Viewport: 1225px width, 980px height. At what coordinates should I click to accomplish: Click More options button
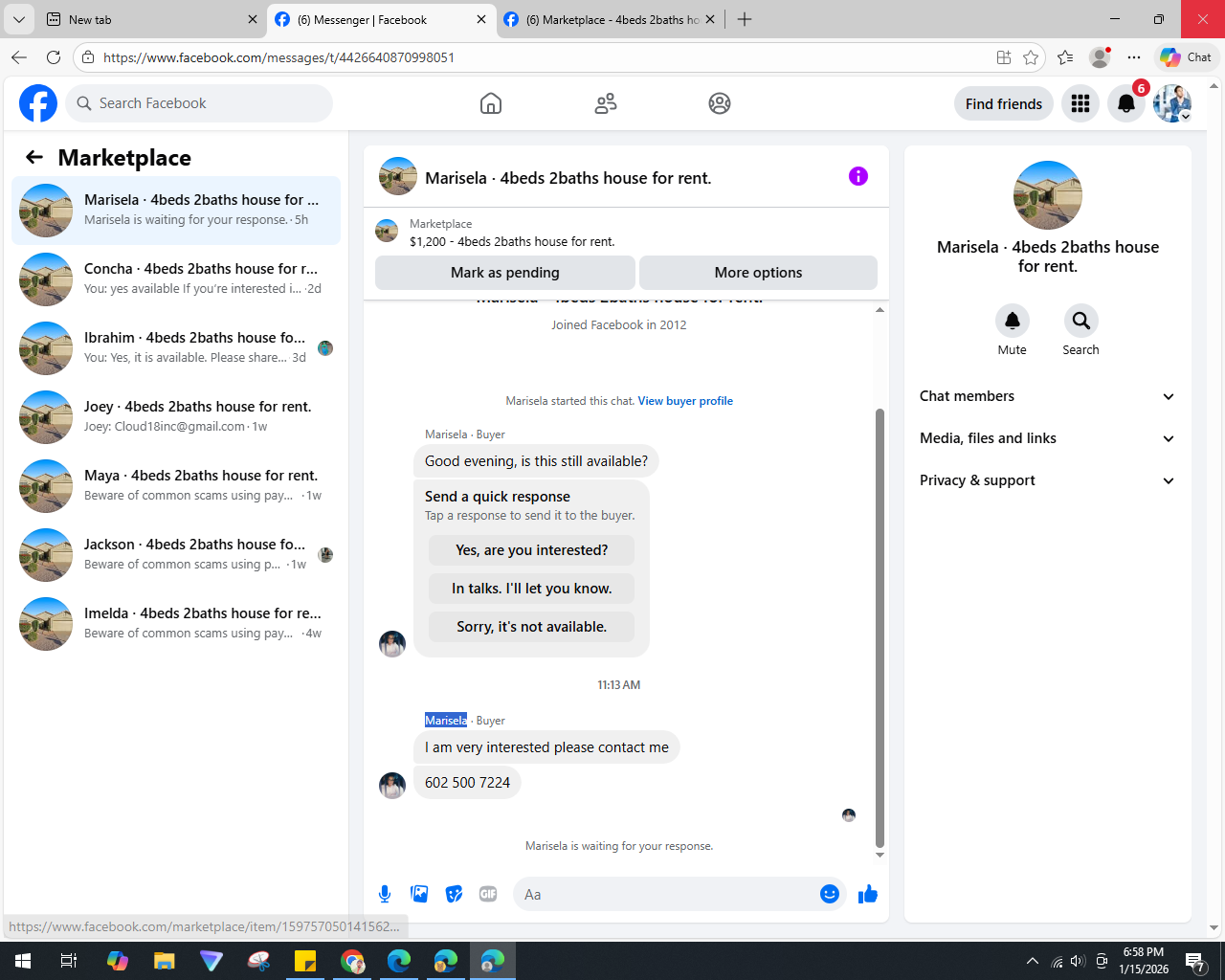(758, 273)
